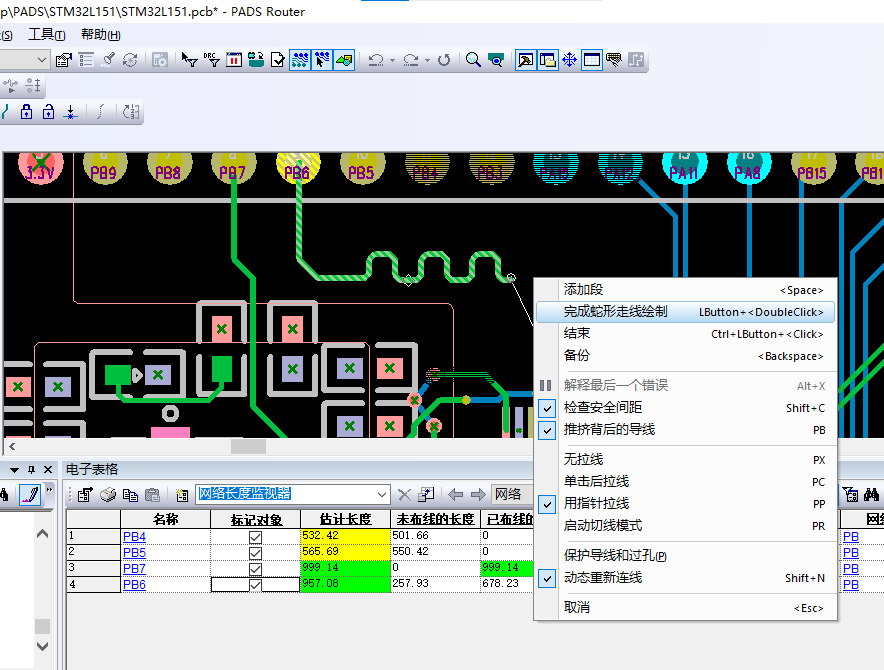
Task: Click the copy icon in the 电子表格 toolbar
Action: (130, 494)
